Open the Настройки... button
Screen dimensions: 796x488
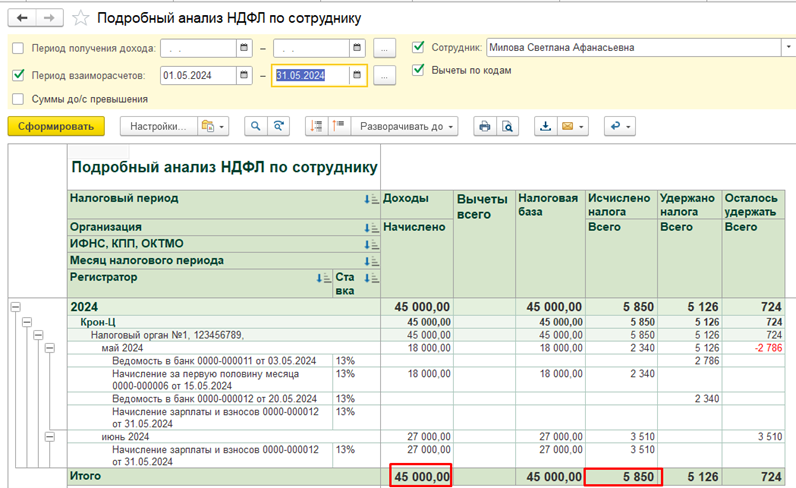pyautogui.click(x=158, y=127)
